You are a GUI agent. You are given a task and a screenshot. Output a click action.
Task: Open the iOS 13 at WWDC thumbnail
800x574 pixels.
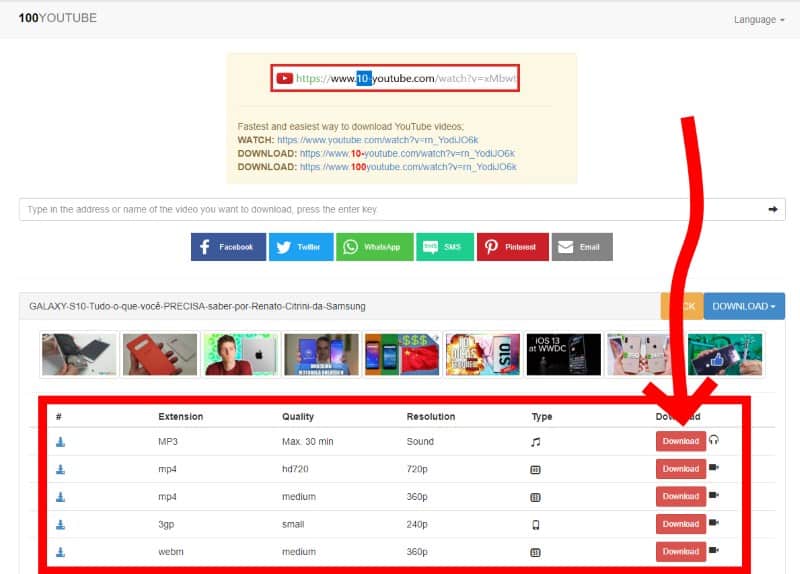(x=563, y=355)
